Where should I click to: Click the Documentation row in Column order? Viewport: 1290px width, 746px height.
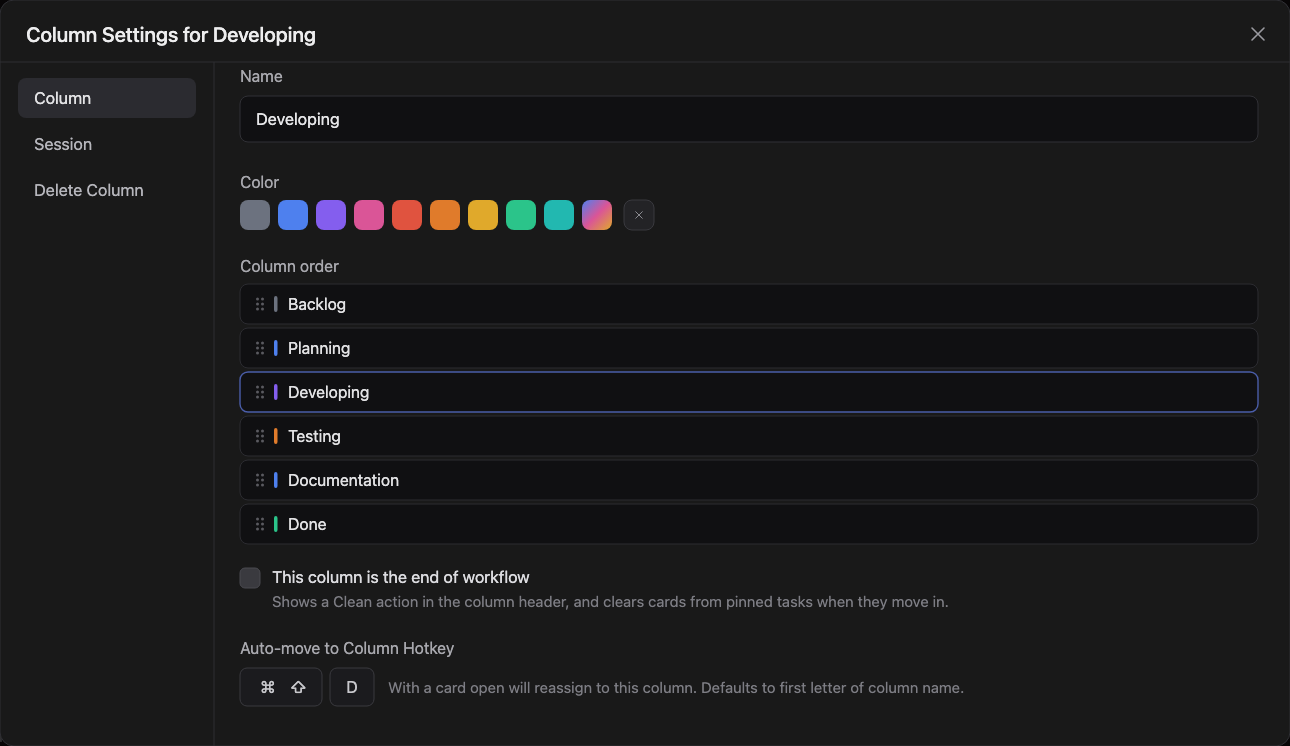[749, 480]
